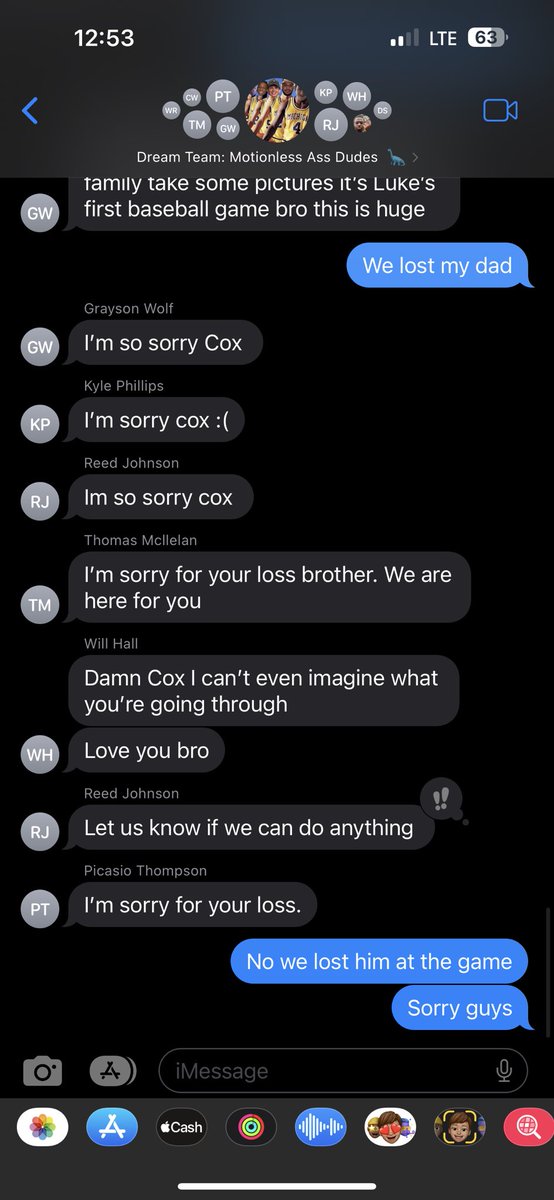Tap the iMessage text input field
Screen dimensions: 554x1200
point(343,1071)
